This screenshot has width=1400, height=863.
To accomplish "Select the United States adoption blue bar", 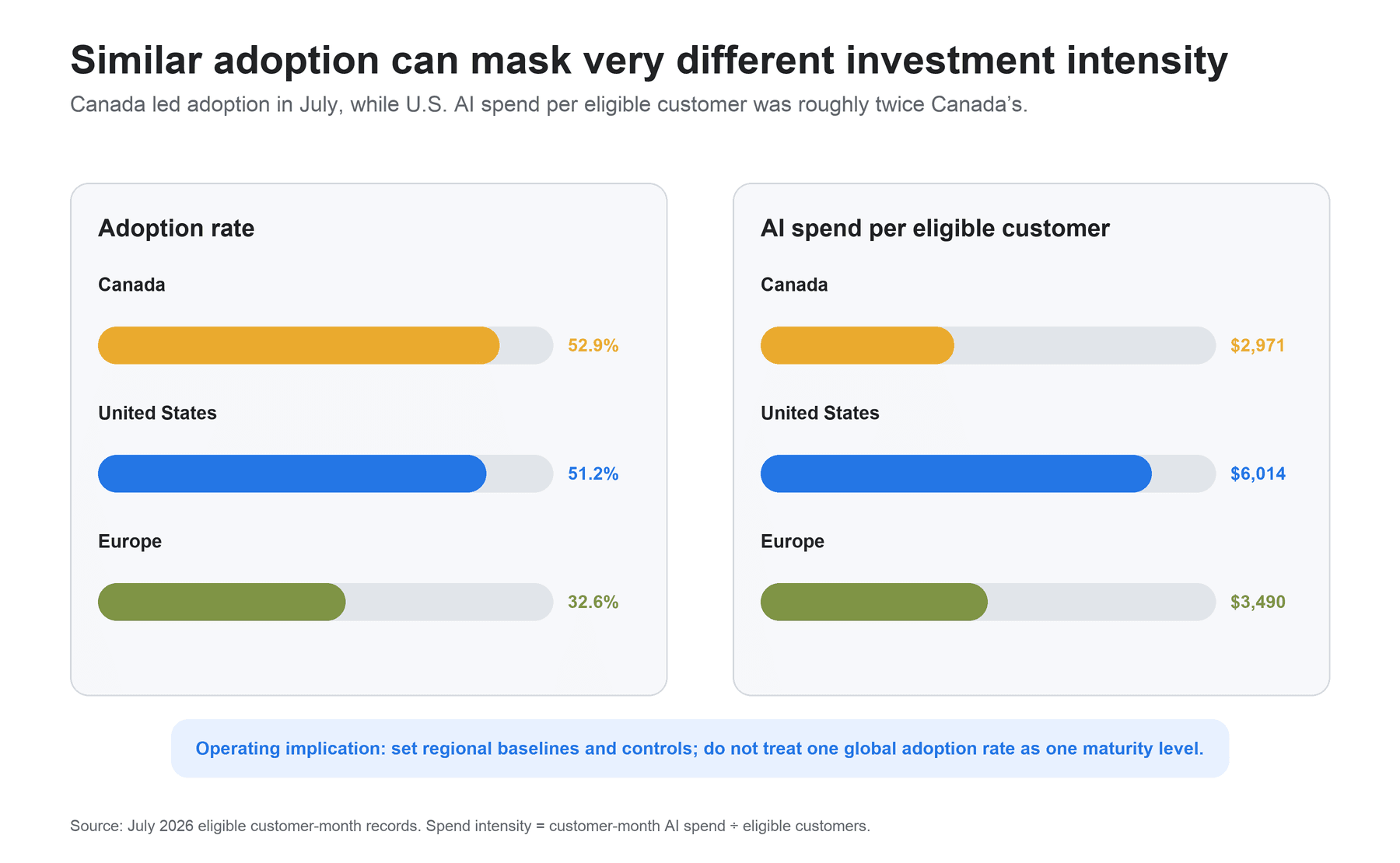I will 292,473.
